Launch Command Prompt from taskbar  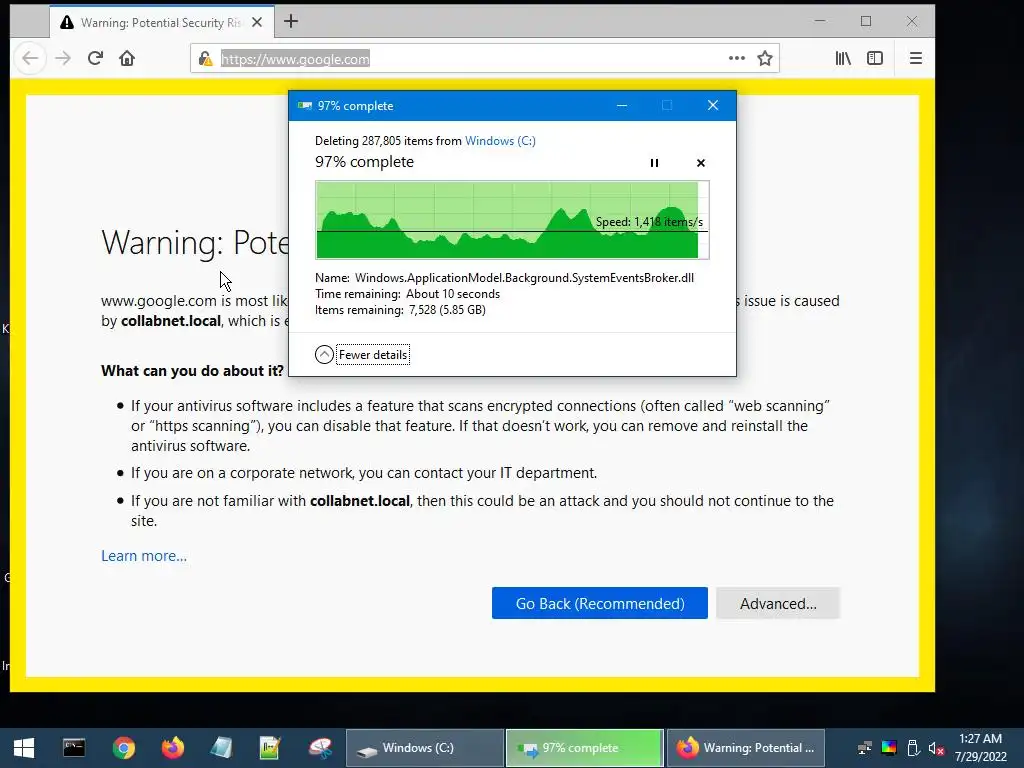74,748
